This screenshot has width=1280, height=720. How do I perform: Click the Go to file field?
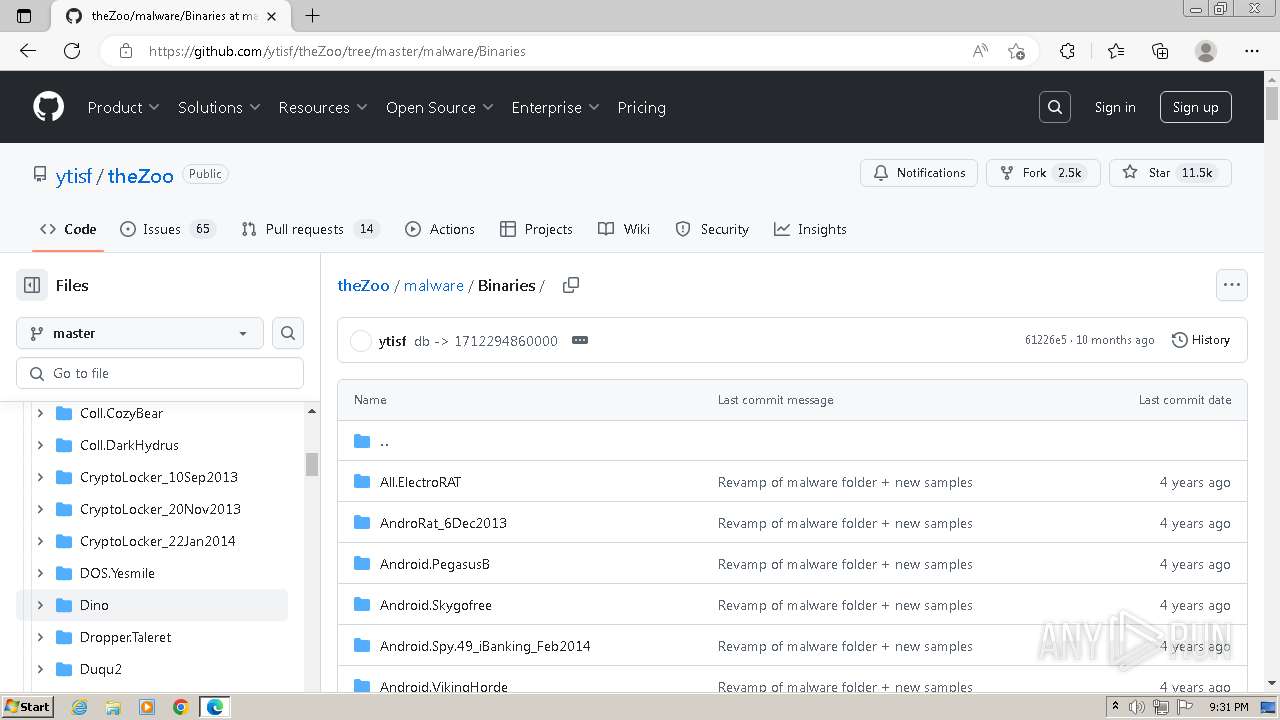pyautogui.click(x=160, y=373)
